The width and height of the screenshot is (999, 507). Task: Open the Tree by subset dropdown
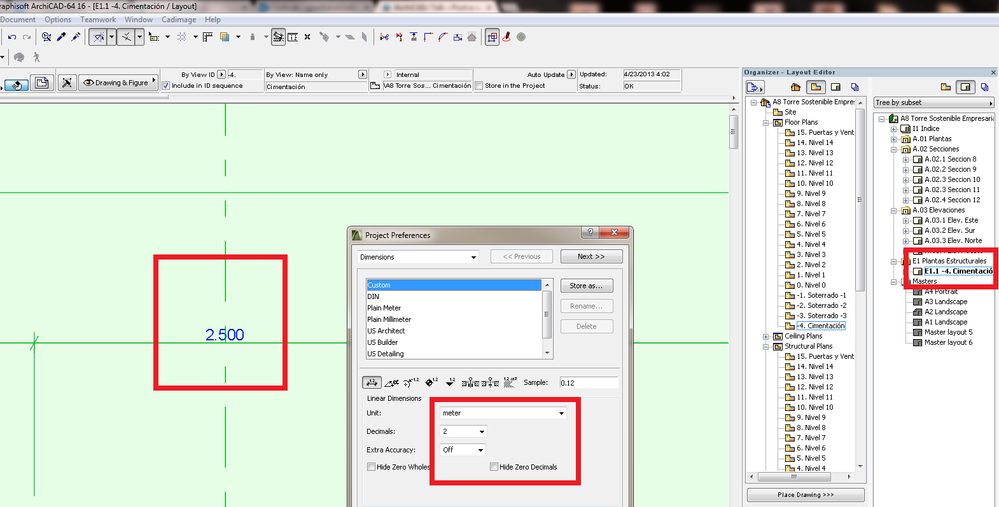pyautogui.click(x=934, y=103)
